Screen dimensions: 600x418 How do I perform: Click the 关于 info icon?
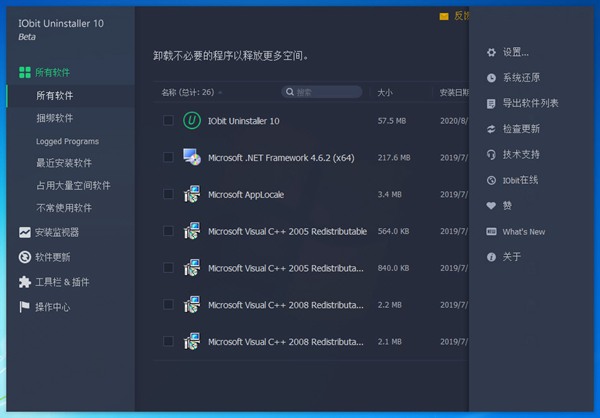491,257
